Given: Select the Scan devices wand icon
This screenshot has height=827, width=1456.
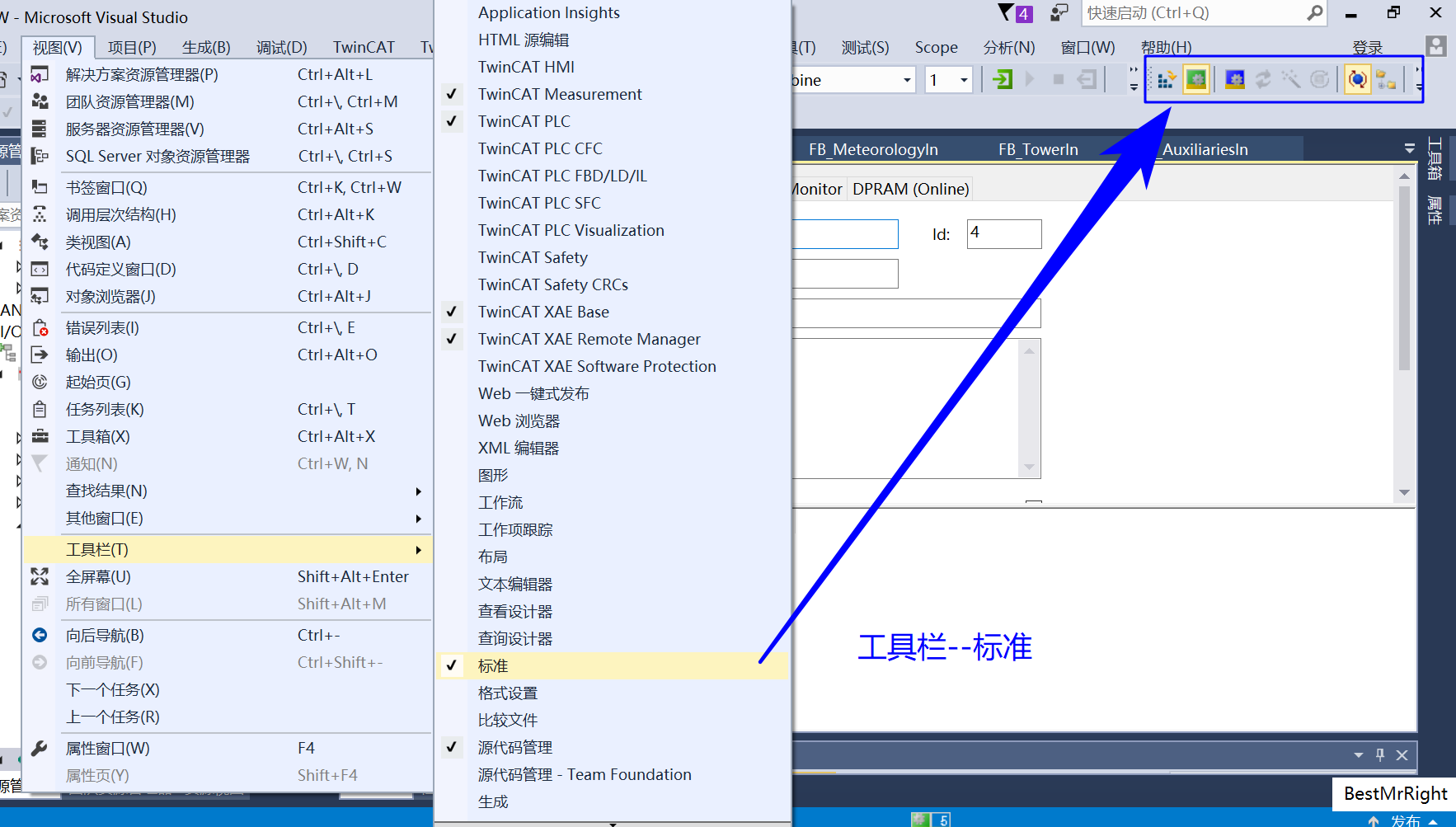Looking at the screenshot, I should pos(1290,79).
